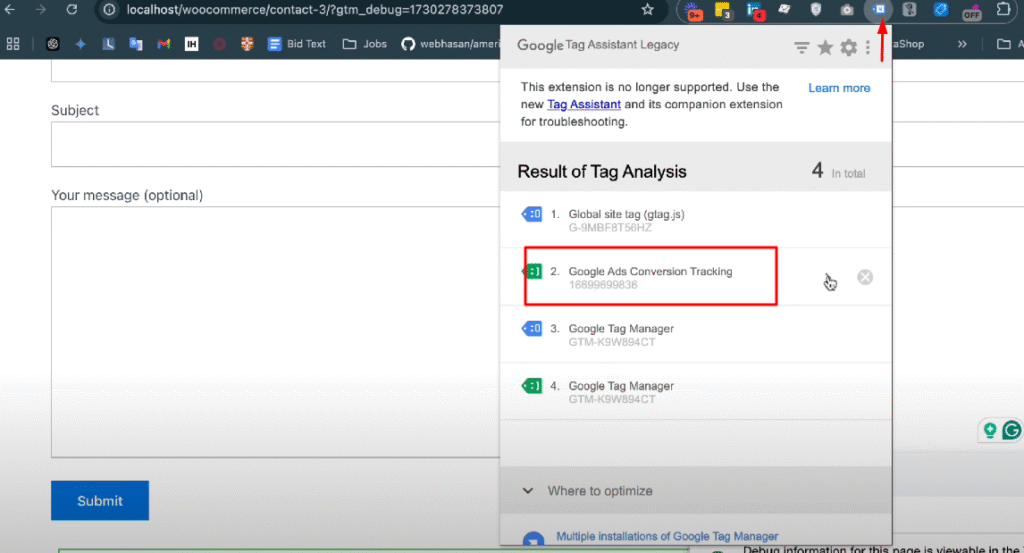Open Tag Assistant three-dot menu
1024x553 pixels.
pyautogui.click(x=868, y=47)
